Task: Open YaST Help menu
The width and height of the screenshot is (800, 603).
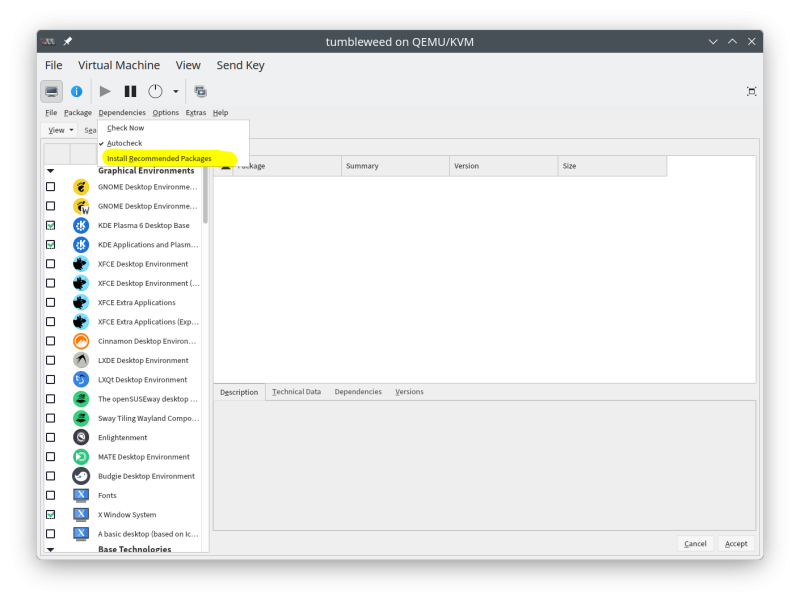Action: (220, 113)
